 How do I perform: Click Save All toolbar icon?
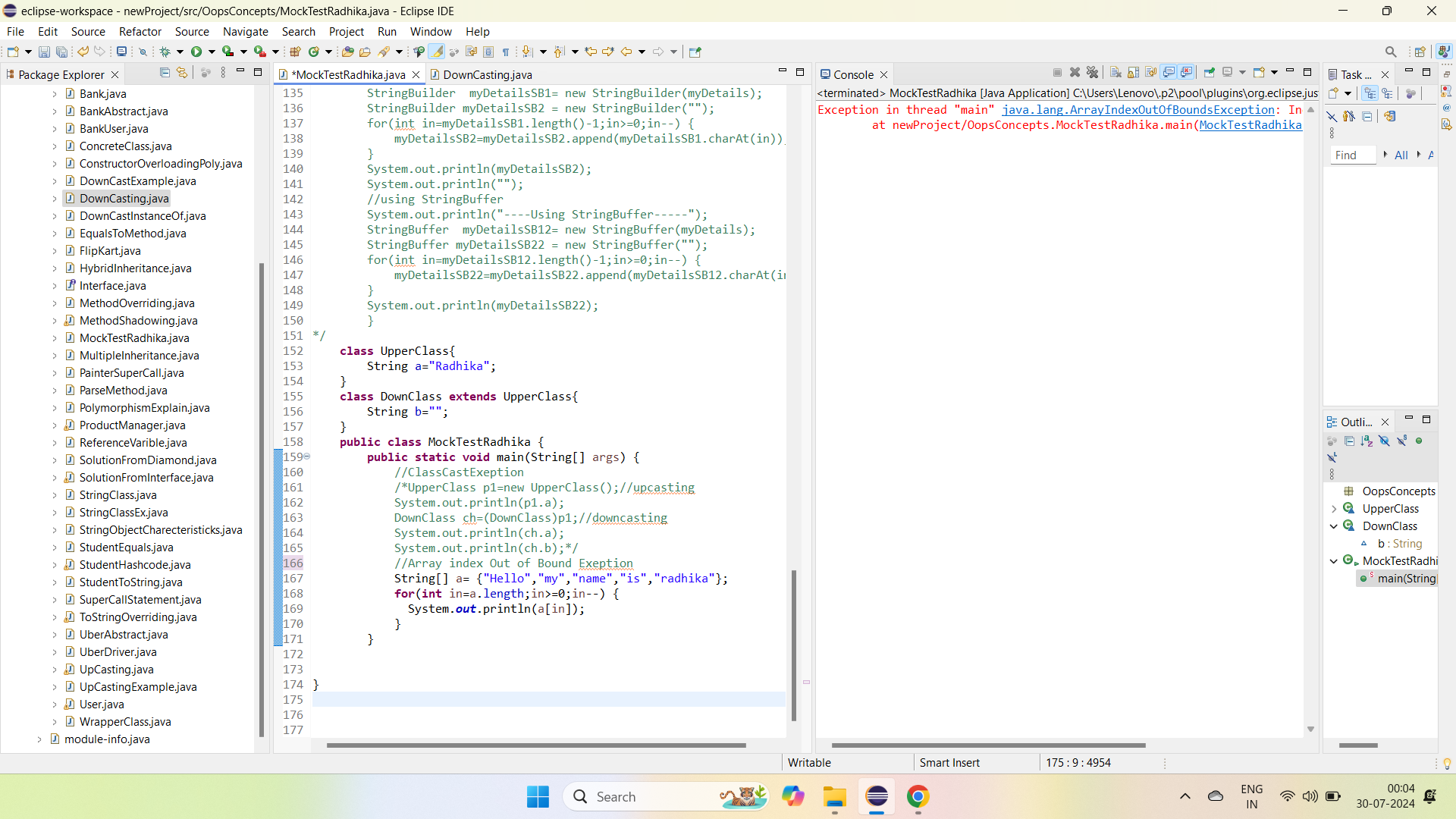[x=61, y=52]
